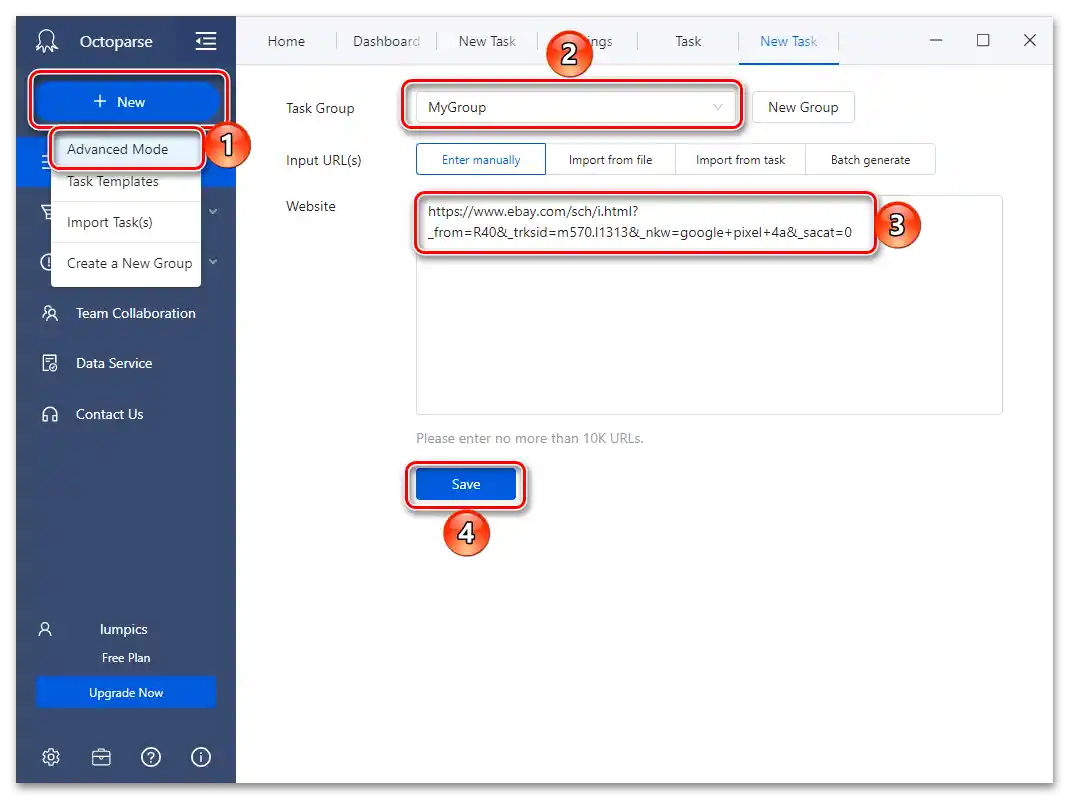Switch to the Dashboard tab

tap(387, 41)
